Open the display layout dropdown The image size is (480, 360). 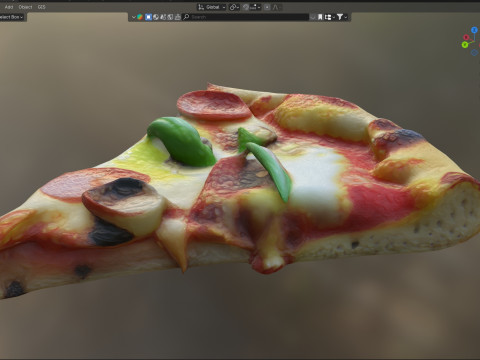click(330, 17)
